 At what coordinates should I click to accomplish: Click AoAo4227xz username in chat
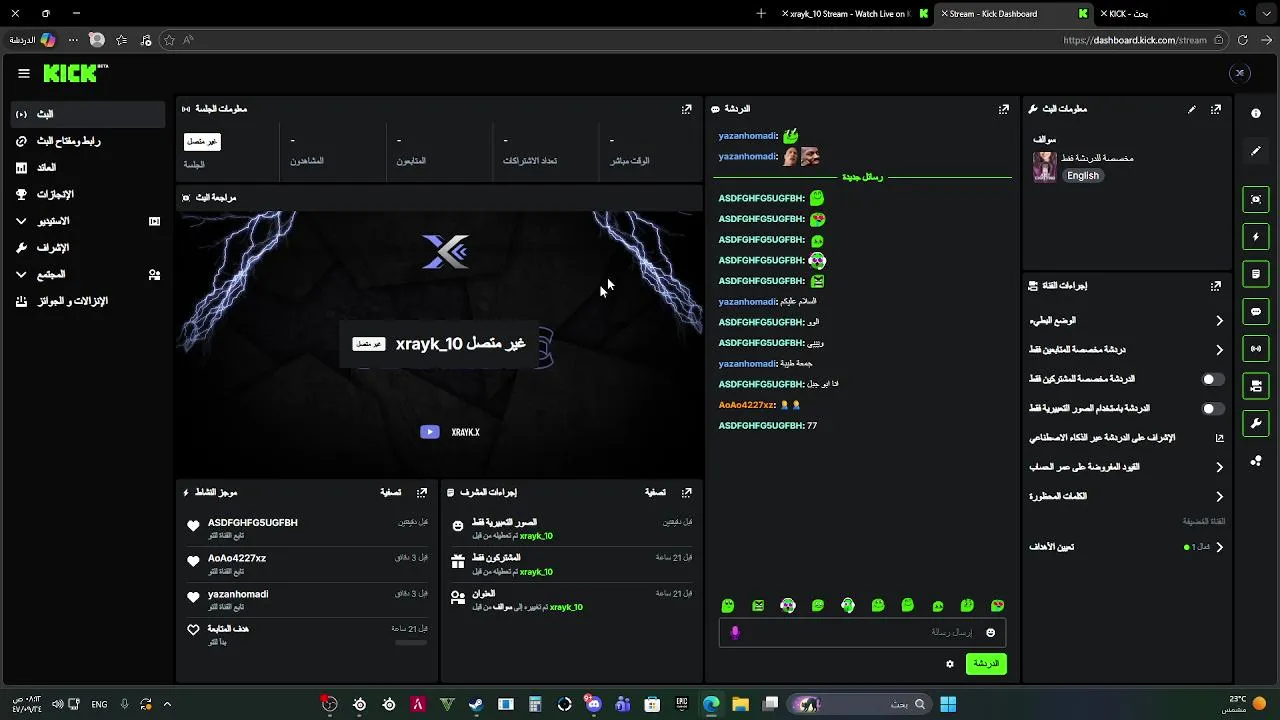747,405
